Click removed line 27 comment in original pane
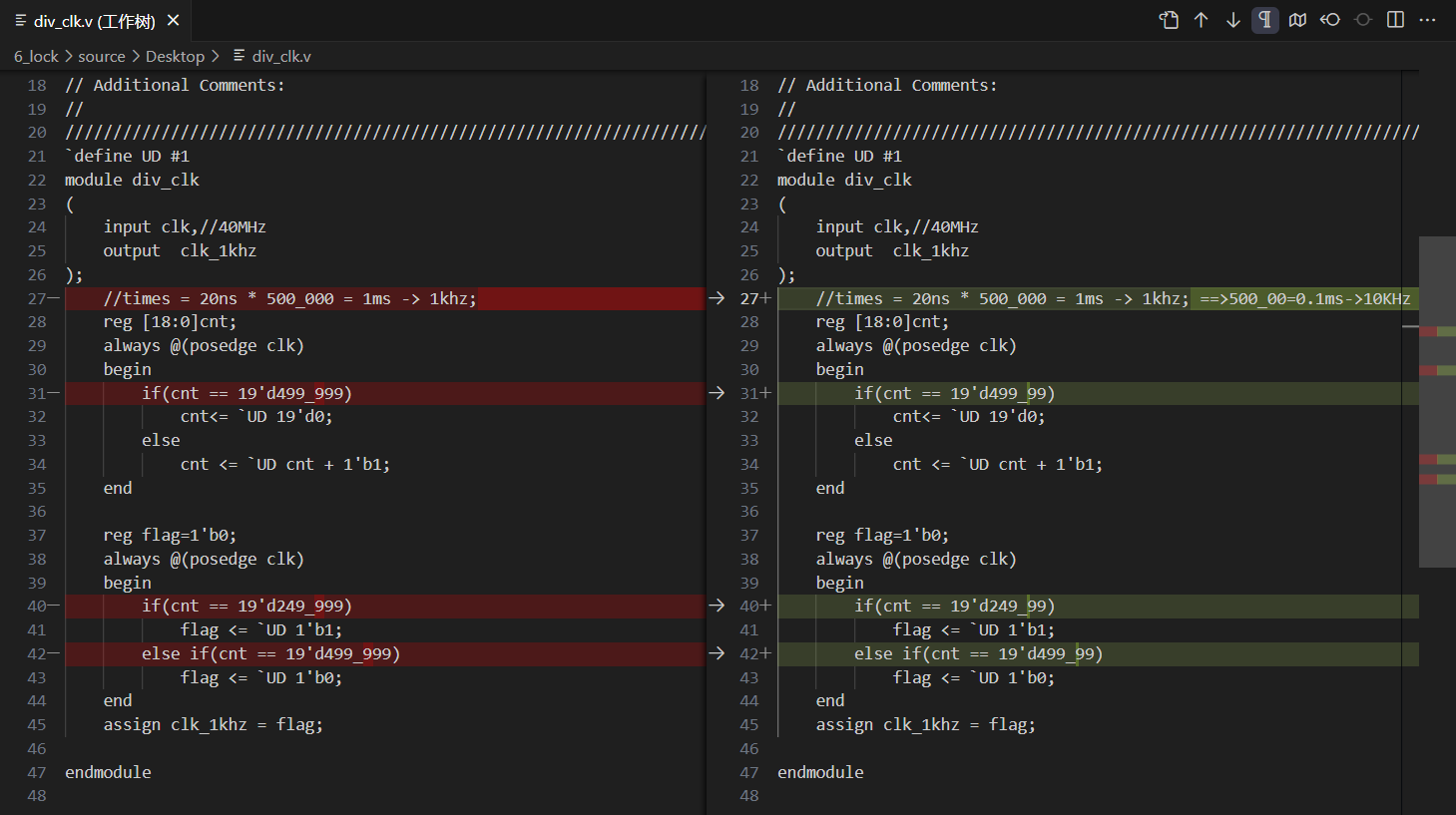This screenshot has width=1456, height=815. [x=290, y=298]
